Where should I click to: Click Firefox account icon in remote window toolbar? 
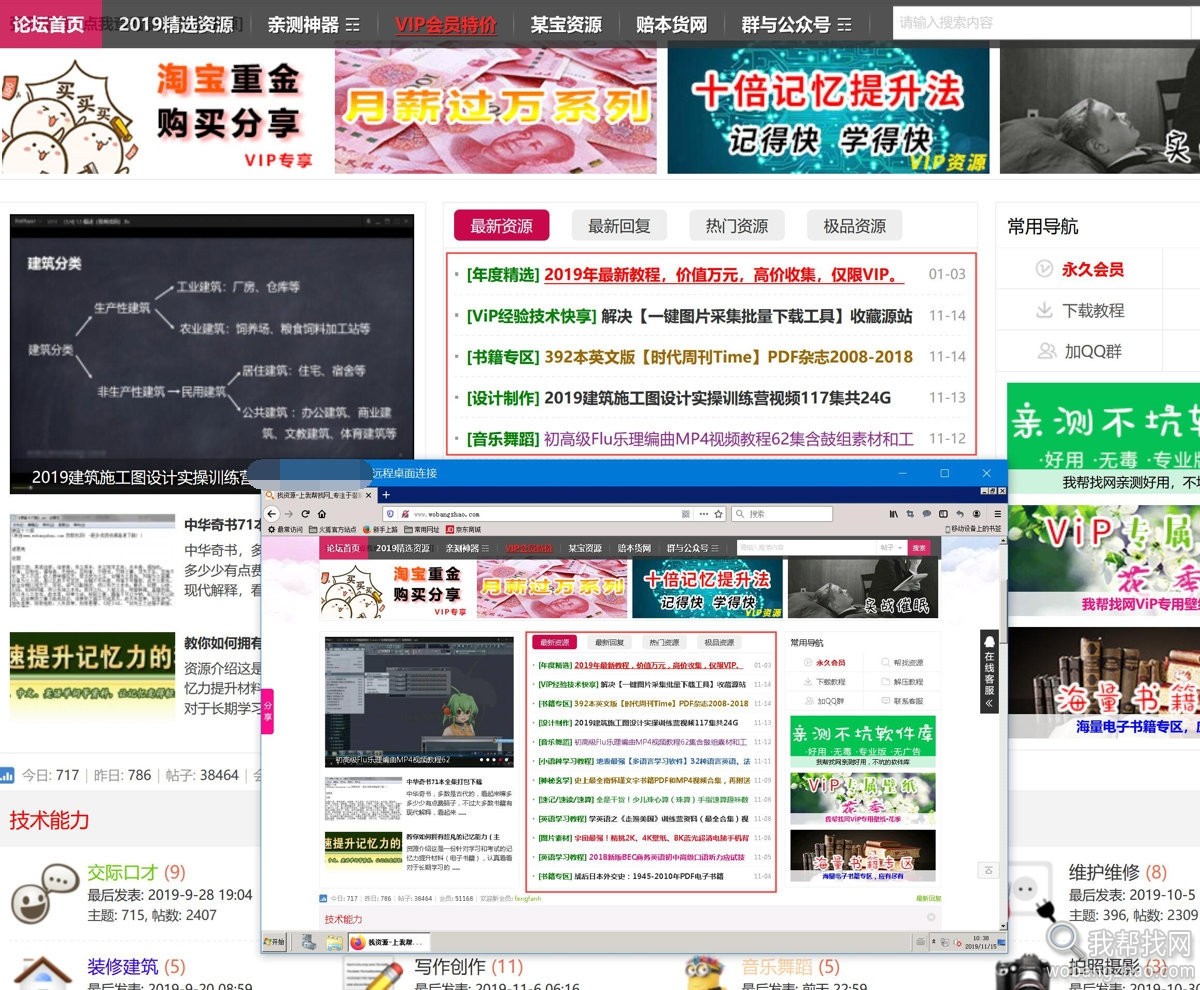click(x=976, y=514)
